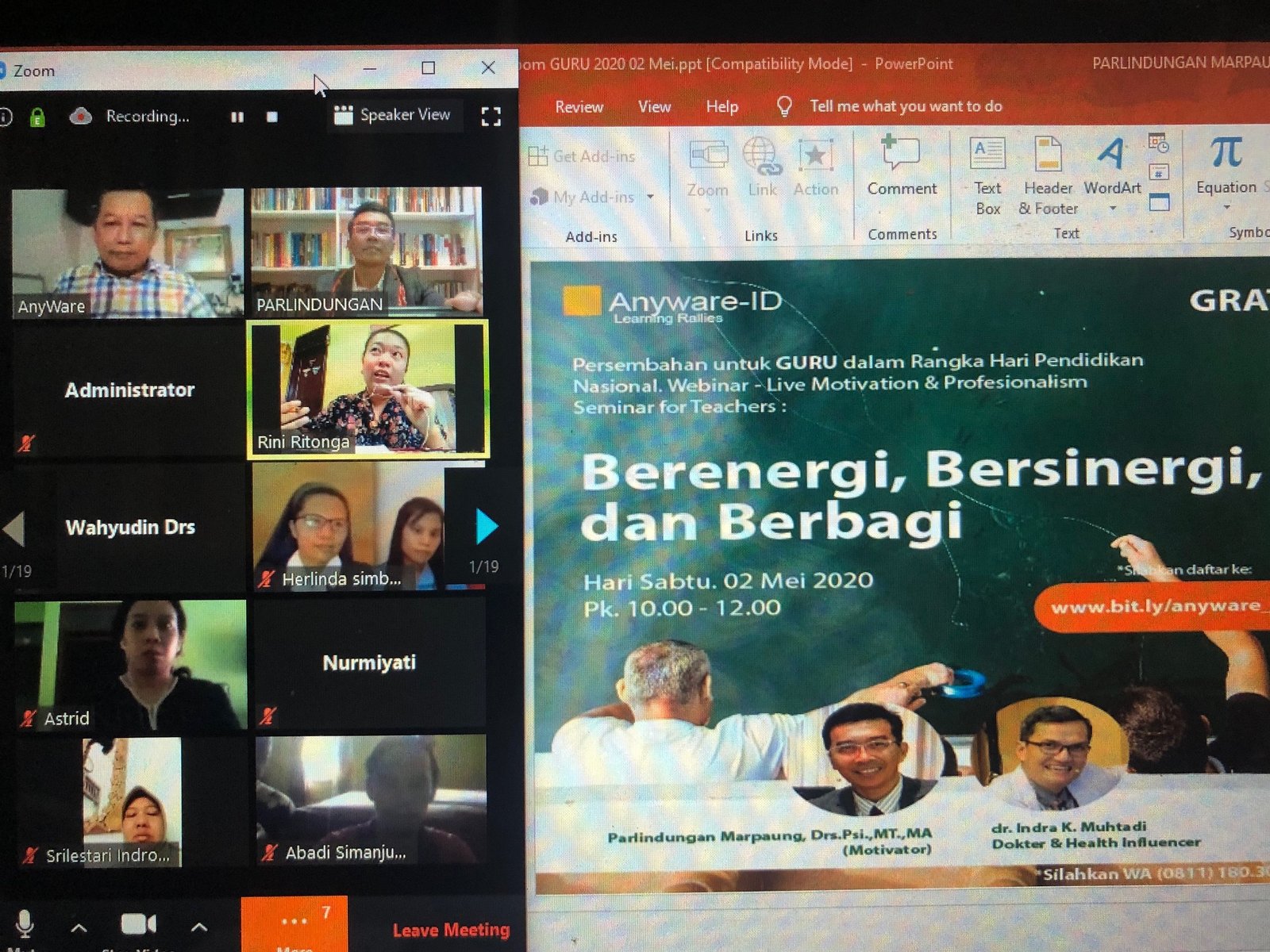This screenshot has width=1270, height=952.
Task: Open the Equation dropdown
Action: [x=1226, y=206]
